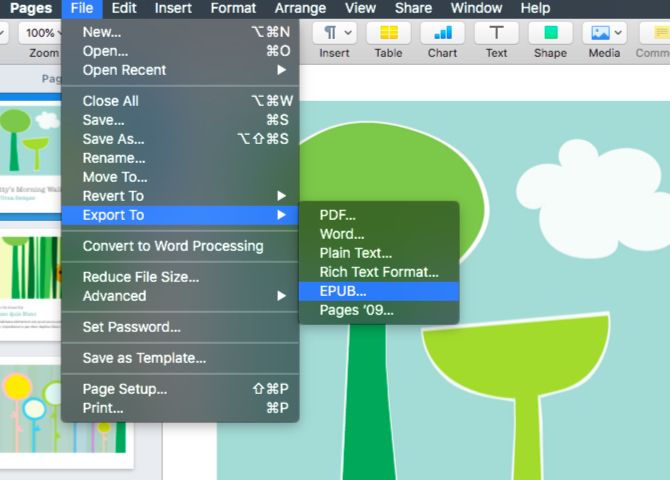Click the Chart toolbar icon
Viewport: 670px width, 480px height.
click(442, 32)
